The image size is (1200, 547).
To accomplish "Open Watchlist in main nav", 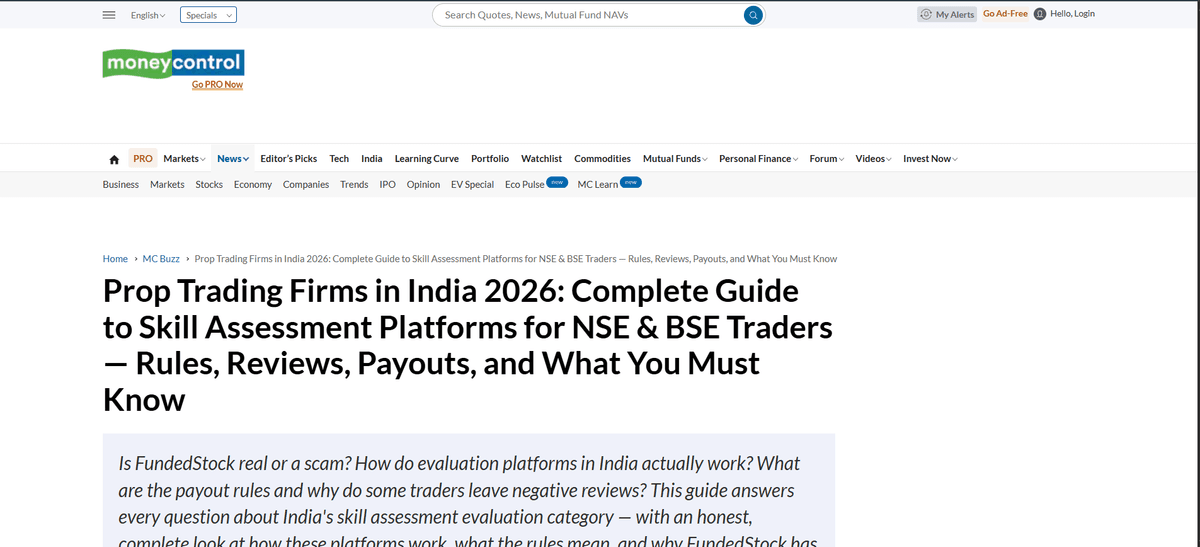I will [x=541, y=159].
